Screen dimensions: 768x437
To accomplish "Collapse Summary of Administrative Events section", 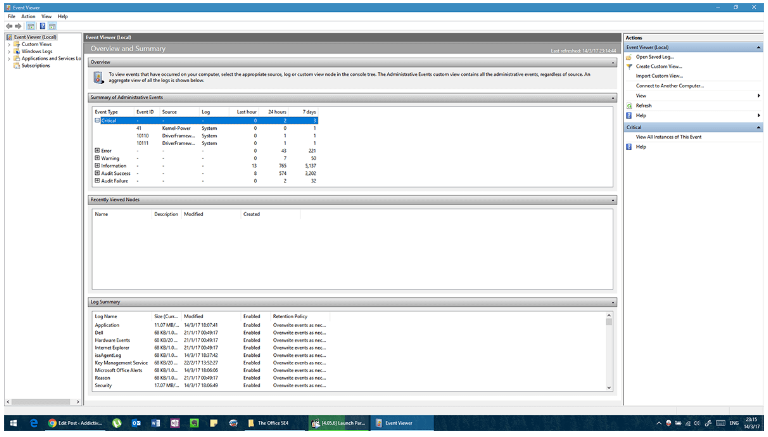I will click(x=613, y=98).
